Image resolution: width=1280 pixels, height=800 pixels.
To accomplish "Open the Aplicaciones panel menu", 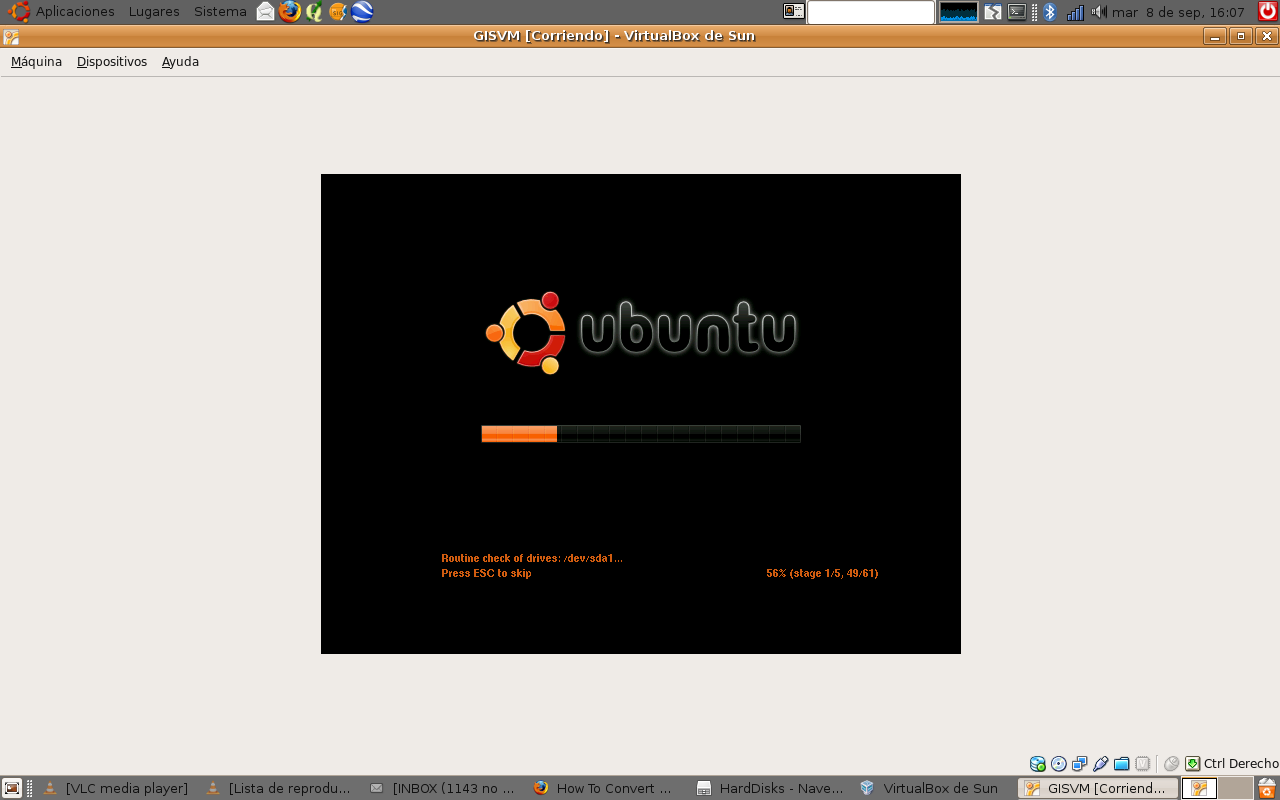I will (x=75, y=12).
